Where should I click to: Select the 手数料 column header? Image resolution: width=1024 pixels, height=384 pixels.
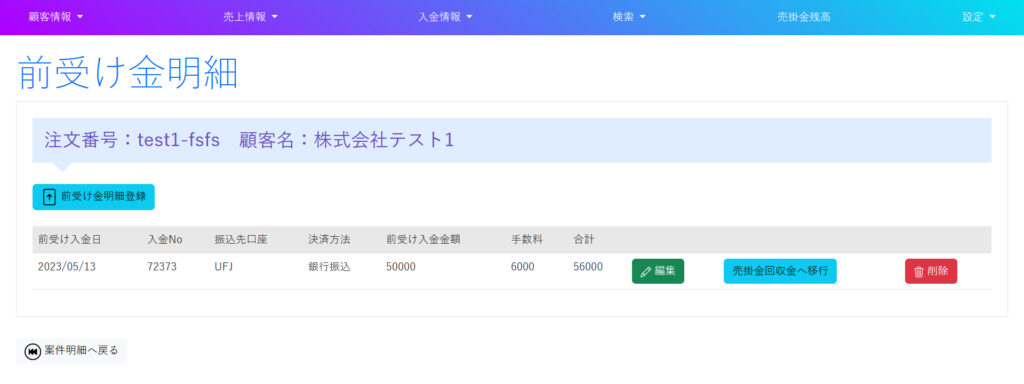pyautogui.click(x=526, y=240)
